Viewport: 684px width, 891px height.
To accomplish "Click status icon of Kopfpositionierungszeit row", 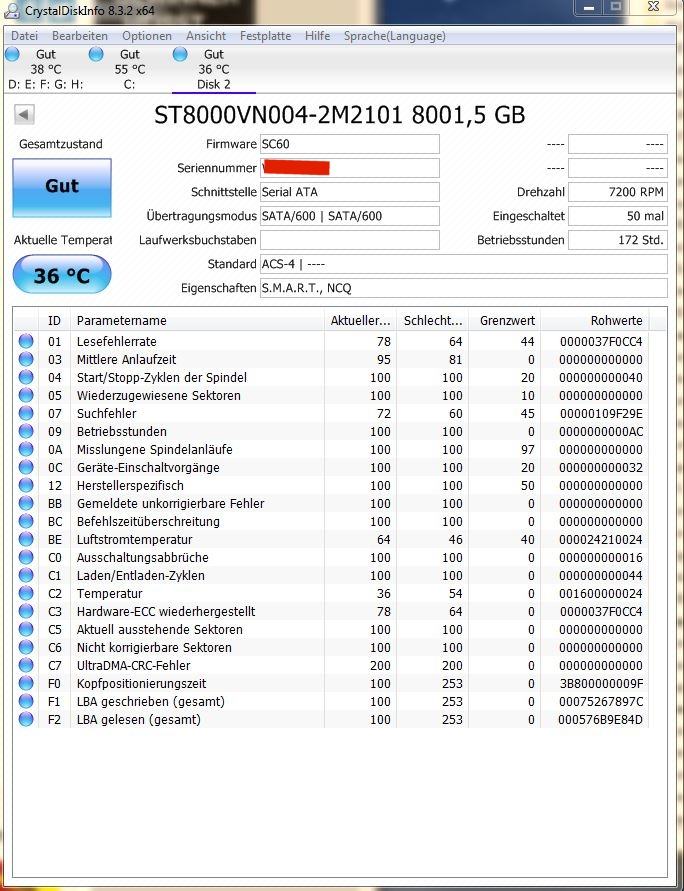I will point(26,684).
